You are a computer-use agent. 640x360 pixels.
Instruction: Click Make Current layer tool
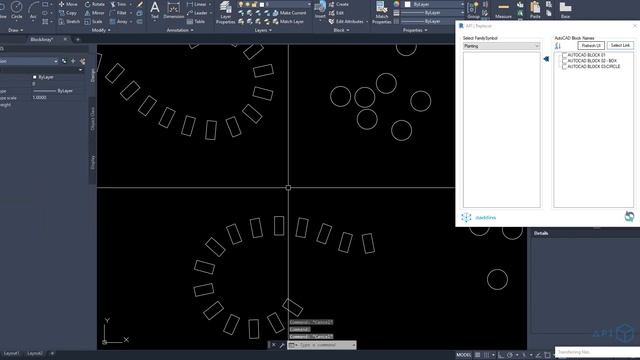point(289,13)
